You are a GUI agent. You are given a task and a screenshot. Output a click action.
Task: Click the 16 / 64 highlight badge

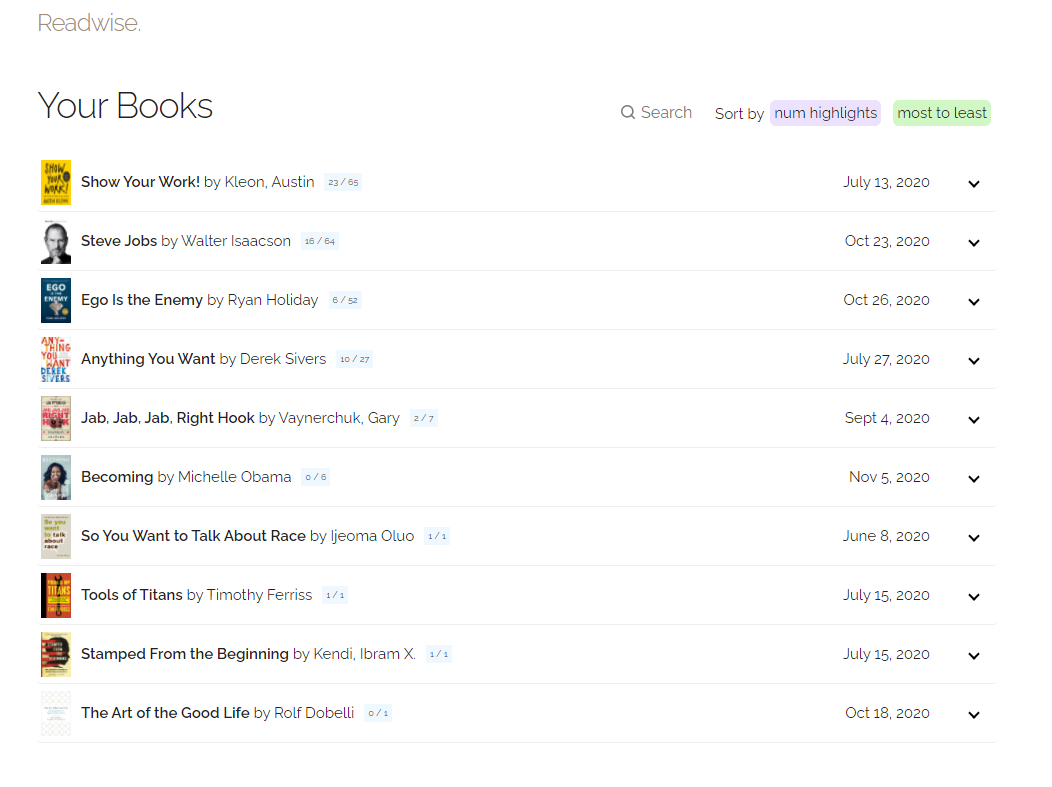(319, 242)
